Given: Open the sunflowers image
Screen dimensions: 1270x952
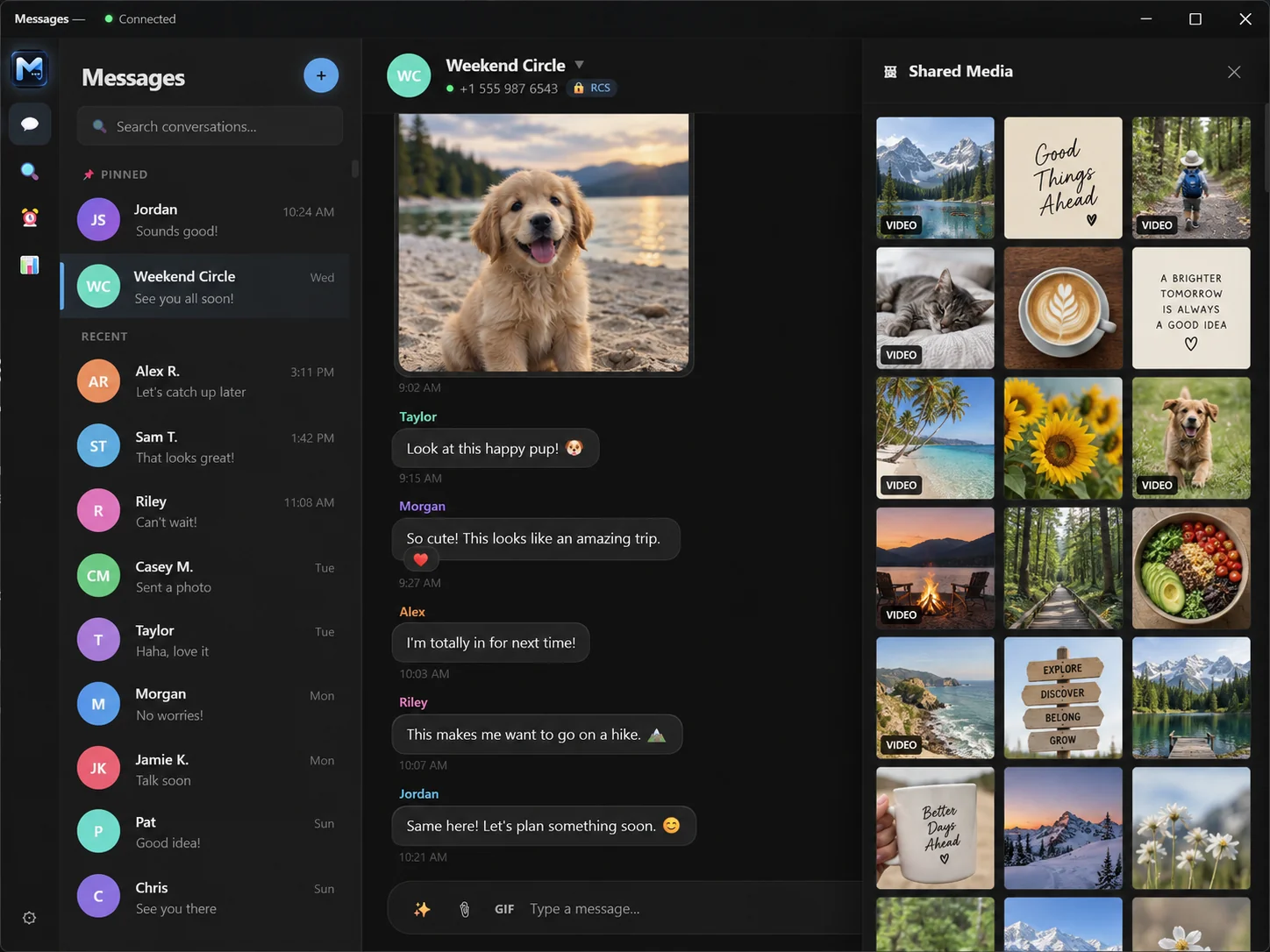Looking at the screenshot, I should point(1063,438).
